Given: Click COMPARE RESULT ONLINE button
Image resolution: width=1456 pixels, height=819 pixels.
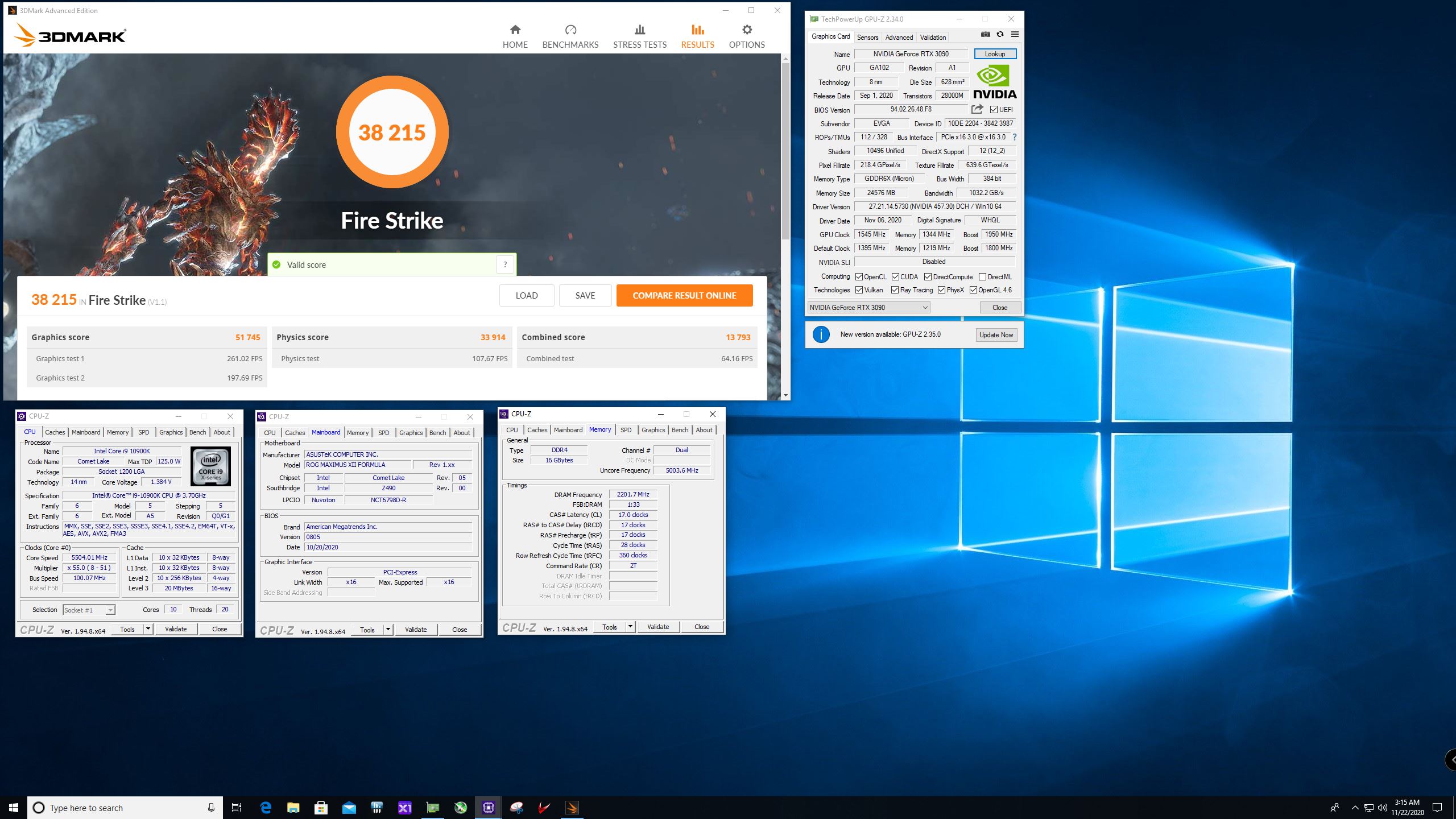Looking at the screenshot, I should (x=684, y=296).
